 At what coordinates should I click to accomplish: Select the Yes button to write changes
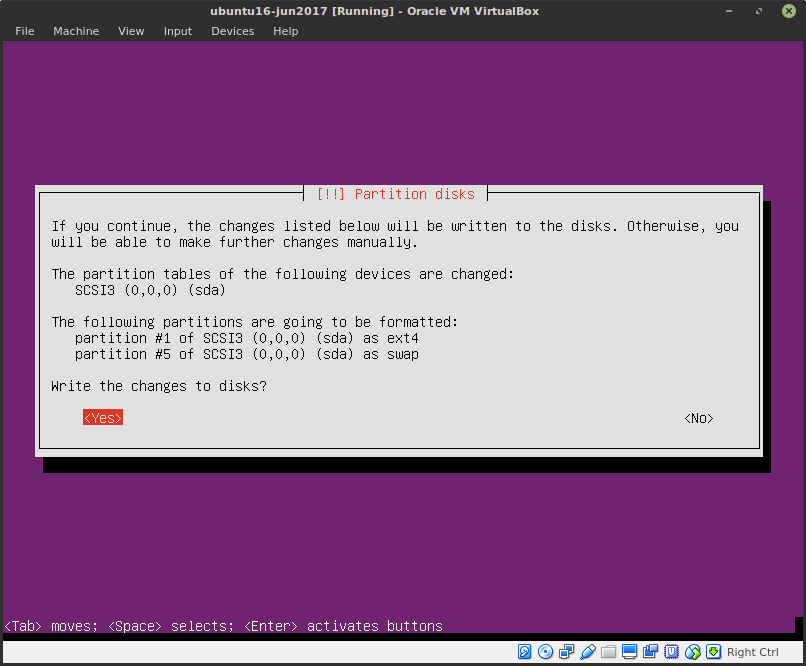pyautogui.click(x=102, y=417)
